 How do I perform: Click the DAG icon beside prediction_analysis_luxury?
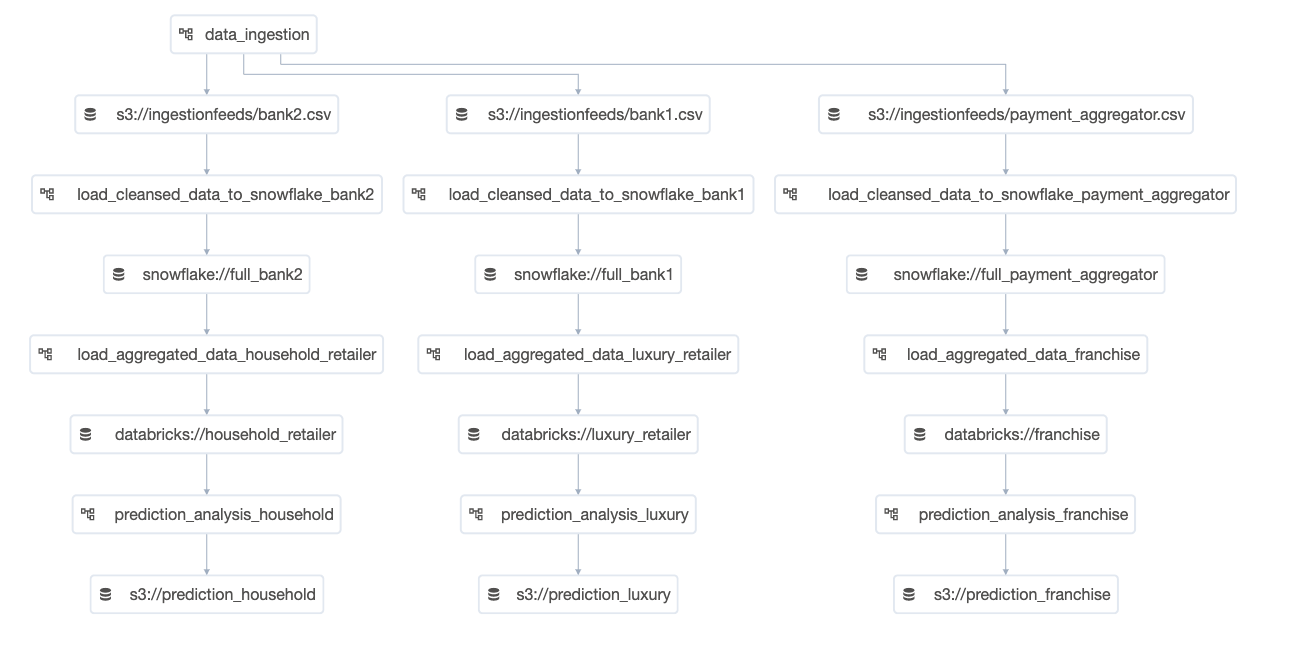tap(477, 515)
